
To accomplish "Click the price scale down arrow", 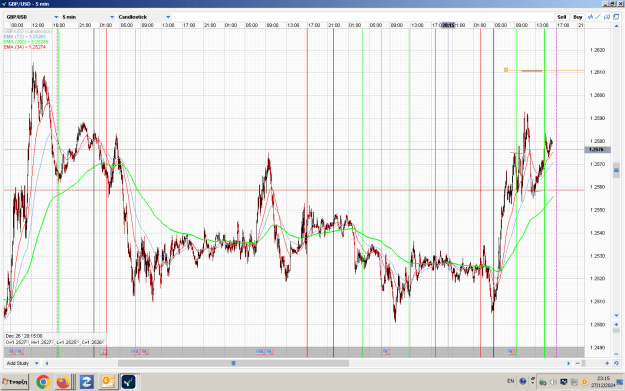I will [x=616, y=316].
